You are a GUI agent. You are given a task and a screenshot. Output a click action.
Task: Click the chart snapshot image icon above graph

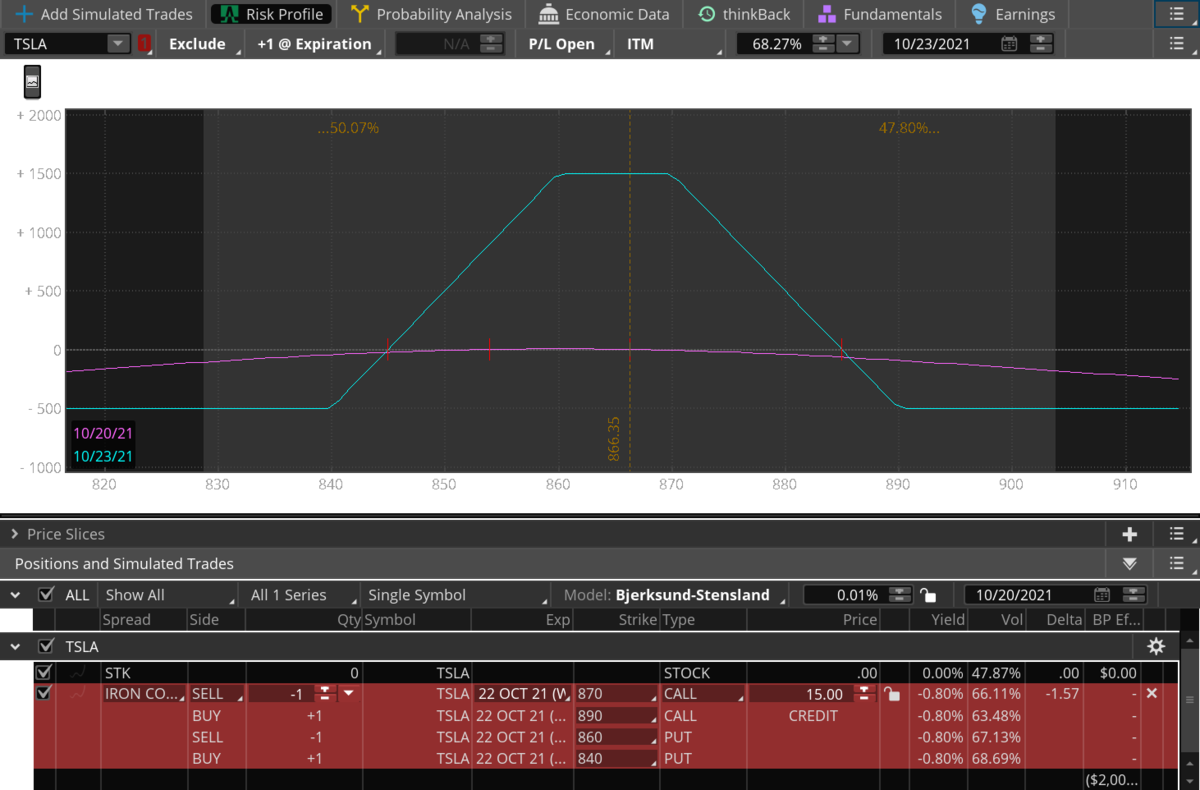click(x=32, y=84)
